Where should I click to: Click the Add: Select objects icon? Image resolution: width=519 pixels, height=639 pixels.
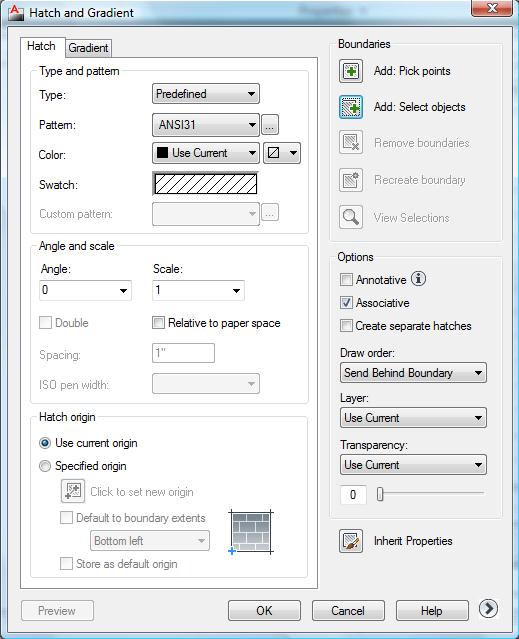351,107
